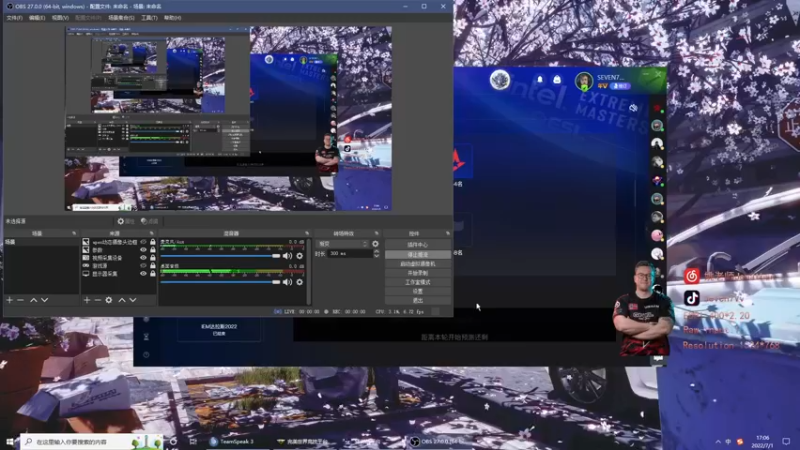This screenshot has height=450, width=800.
Task: Toggle lock on 显示器采集 source
Action: click(153, 274)
